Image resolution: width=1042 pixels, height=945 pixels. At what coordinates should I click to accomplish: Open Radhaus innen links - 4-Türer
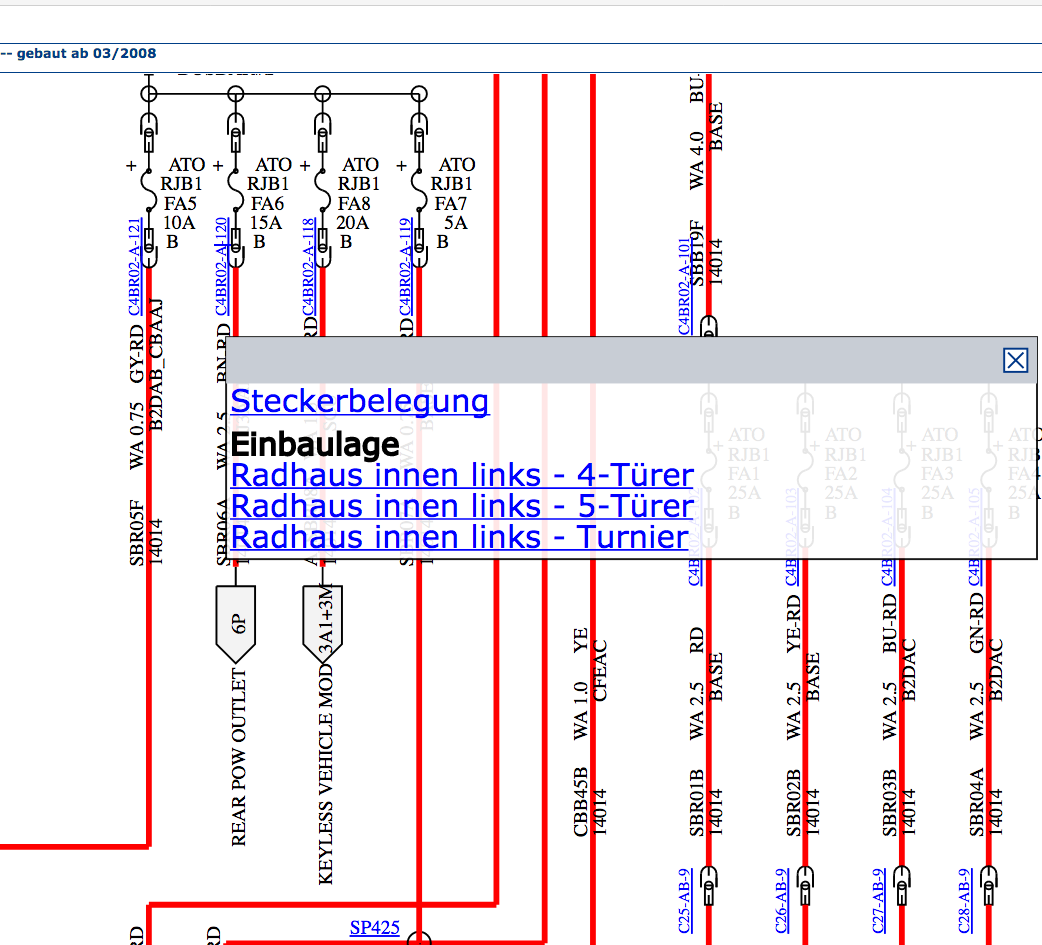tap(462, 474)
